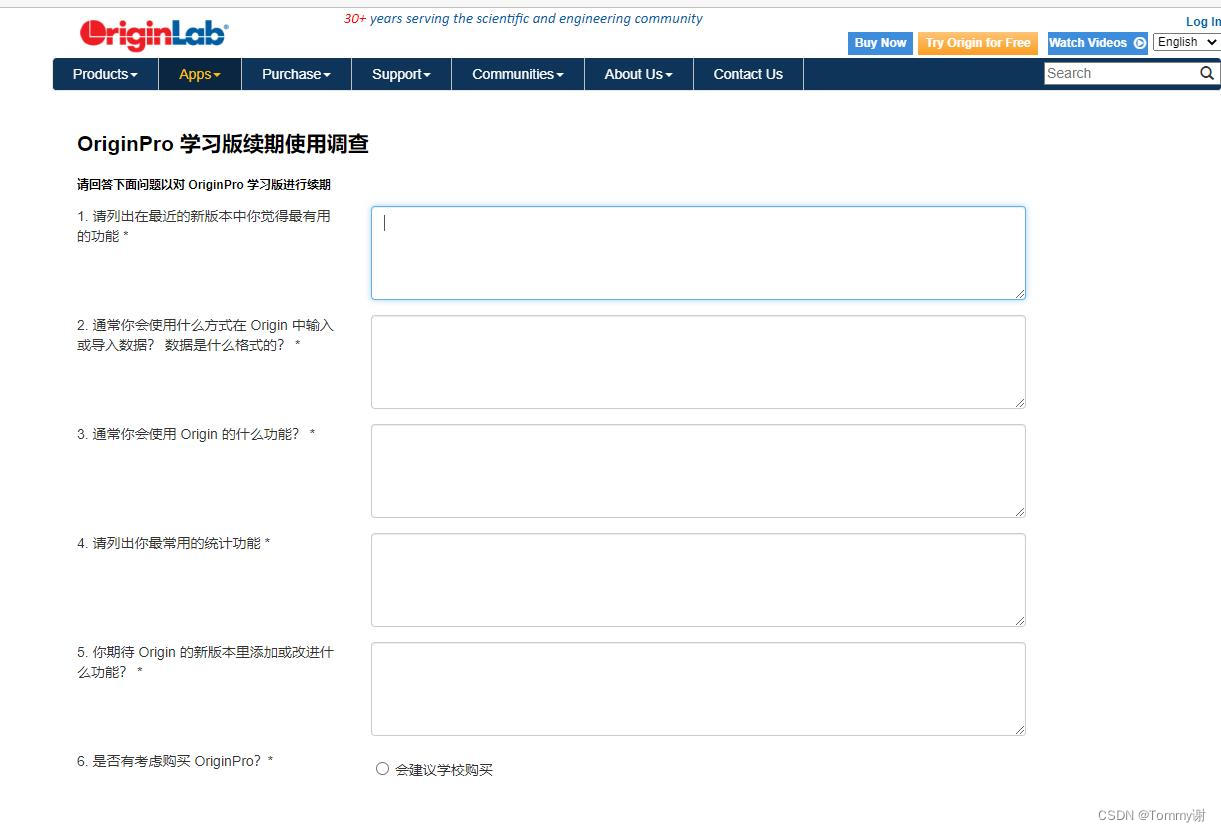Screen dimensions: 1221x832
Task: Click question 1 answer text area
Action: click(698, 253)
